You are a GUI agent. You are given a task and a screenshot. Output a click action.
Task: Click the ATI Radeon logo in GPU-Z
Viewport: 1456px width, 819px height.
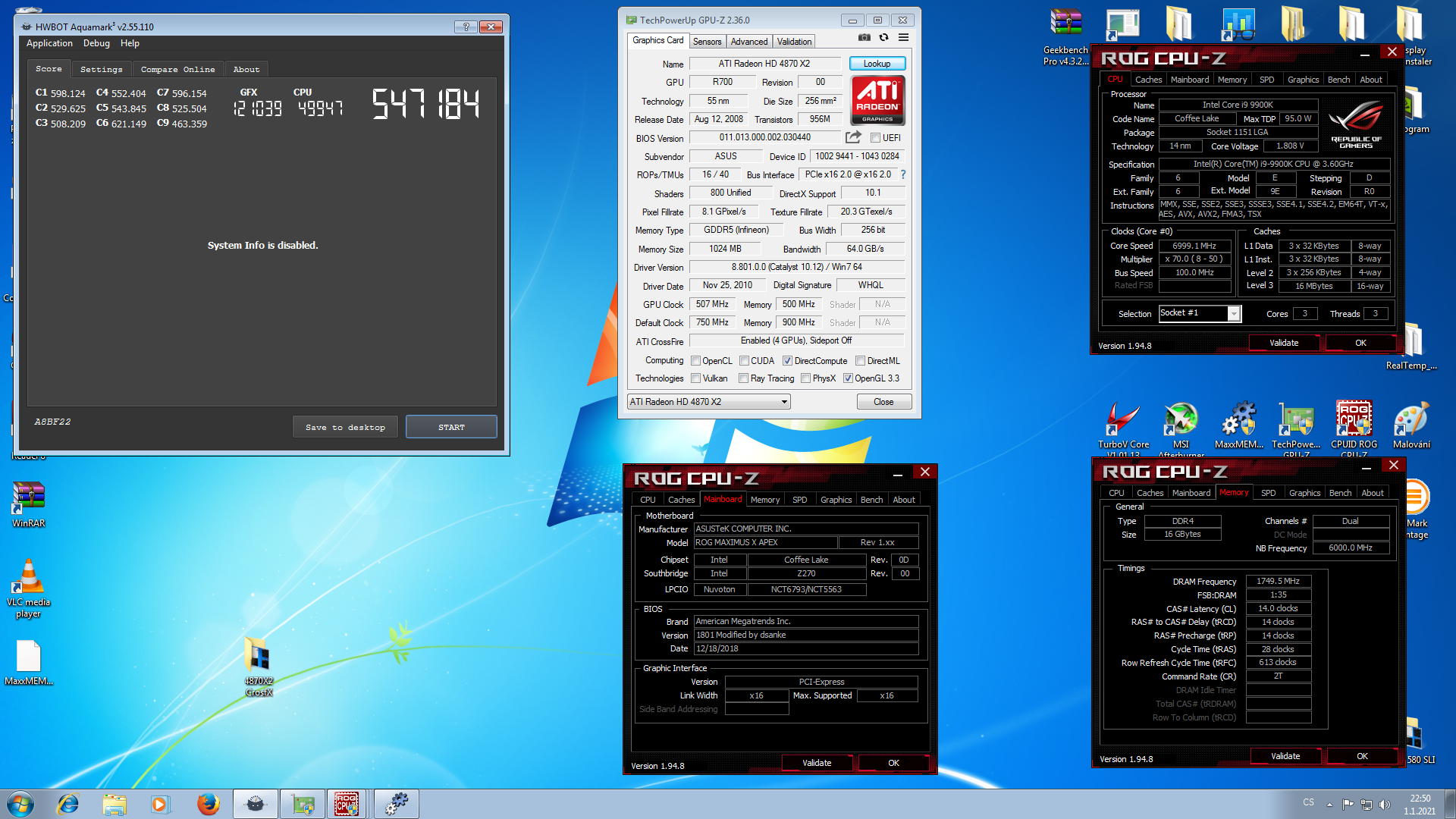tap(877, 100)
